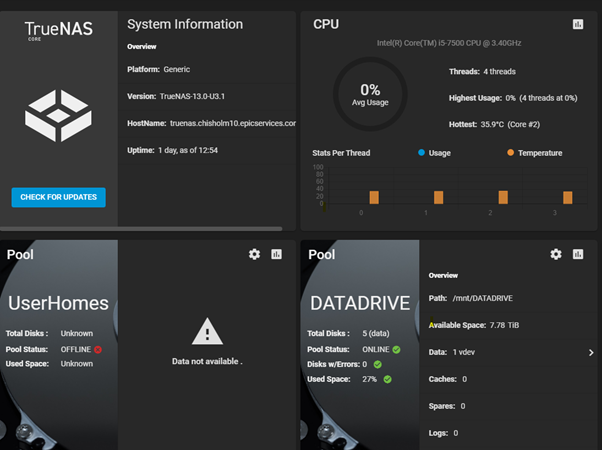Viewport: 602px width, 450px height.
Task: Click thread 0 temperature bar
Action: pyautogui.click(x=374, y=197)
